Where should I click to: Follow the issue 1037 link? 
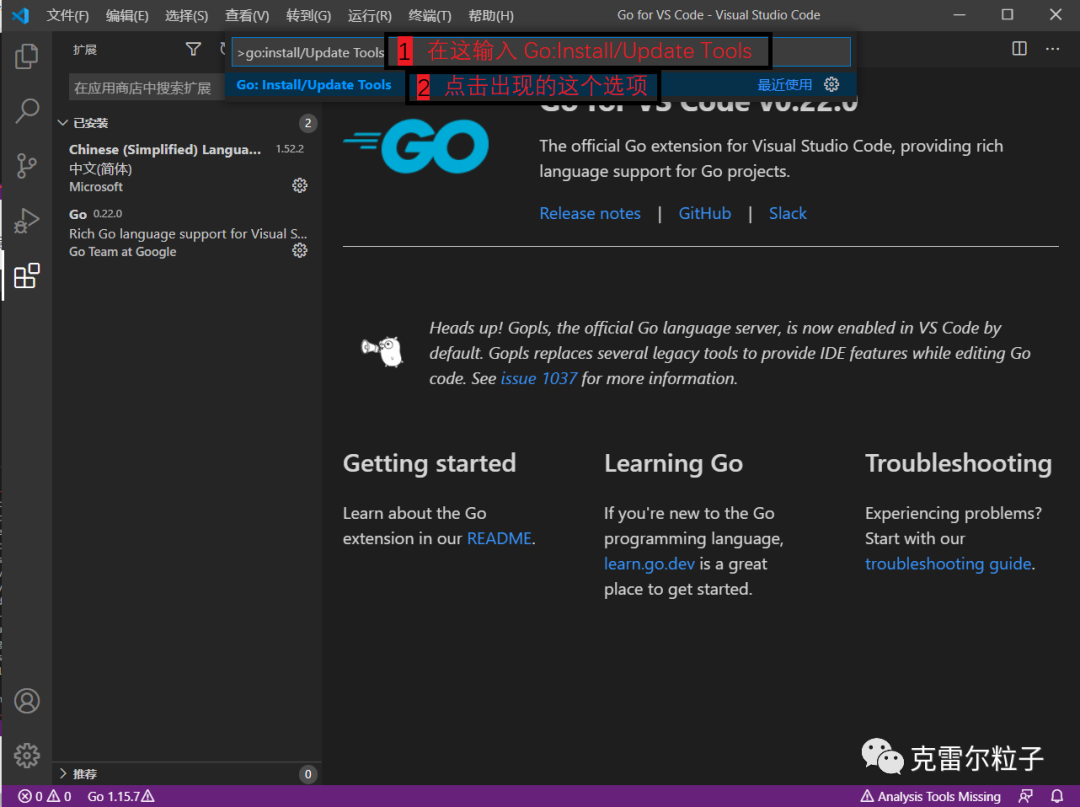pos(539,378)
